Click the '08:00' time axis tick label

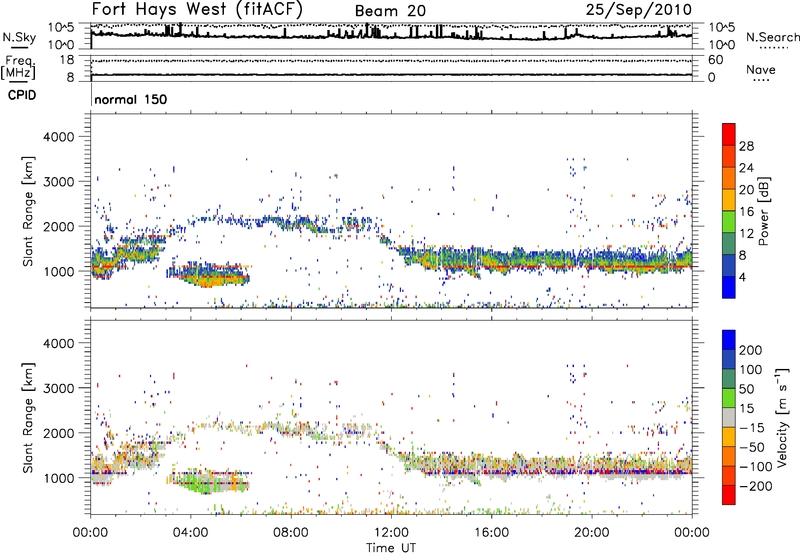[291, 533]
